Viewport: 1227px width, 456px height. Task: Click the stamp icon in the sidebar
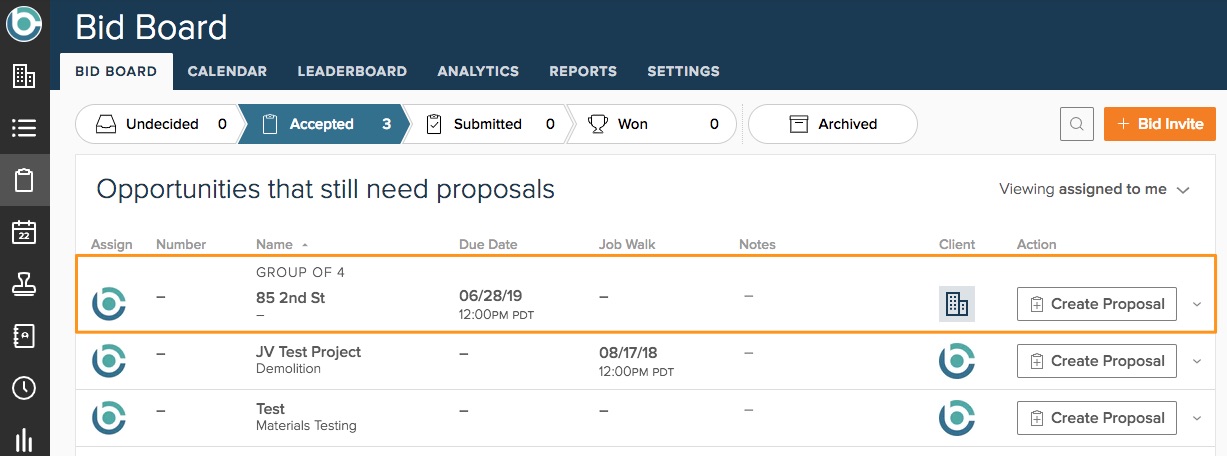pos(24,284)
